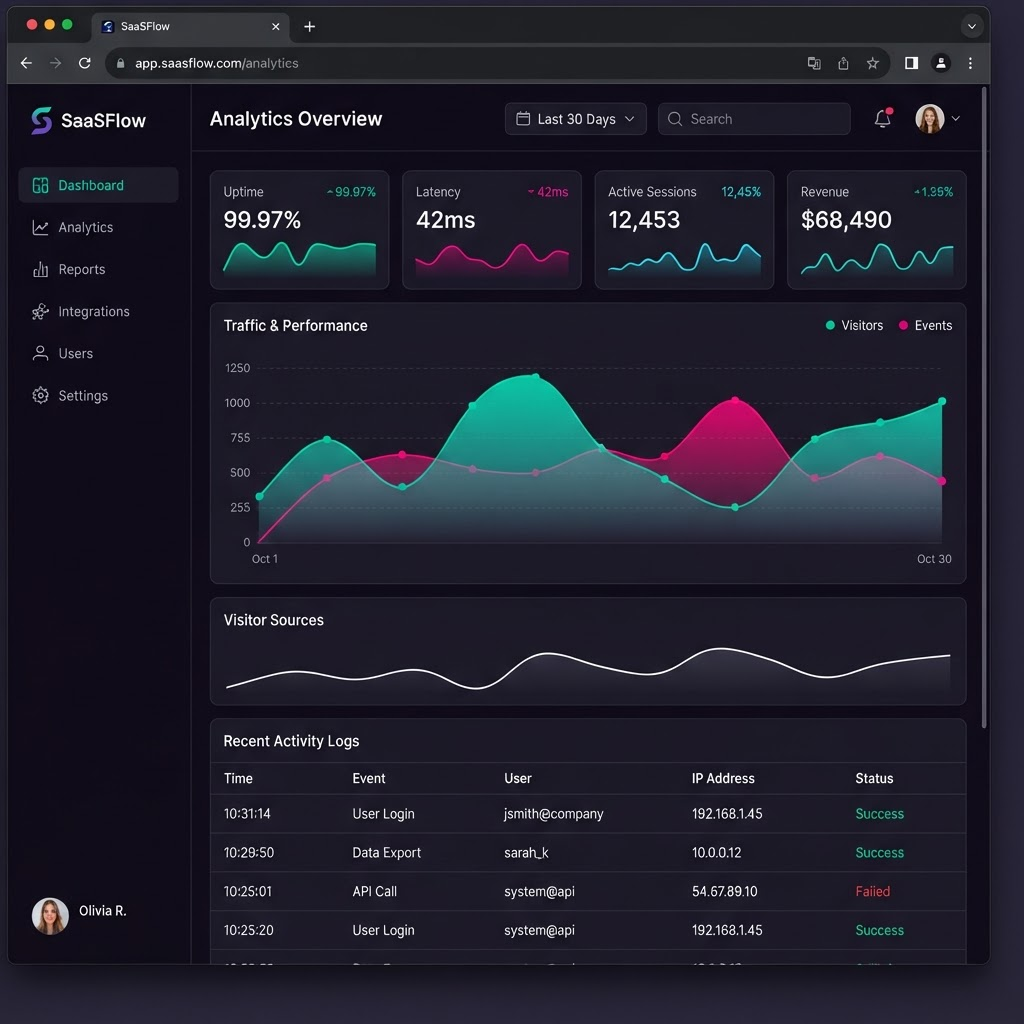This screenshot has height=1024, width=1024.
Task: Click the Events peak data point
Action: pyautogui.click(x=735, y=400)
